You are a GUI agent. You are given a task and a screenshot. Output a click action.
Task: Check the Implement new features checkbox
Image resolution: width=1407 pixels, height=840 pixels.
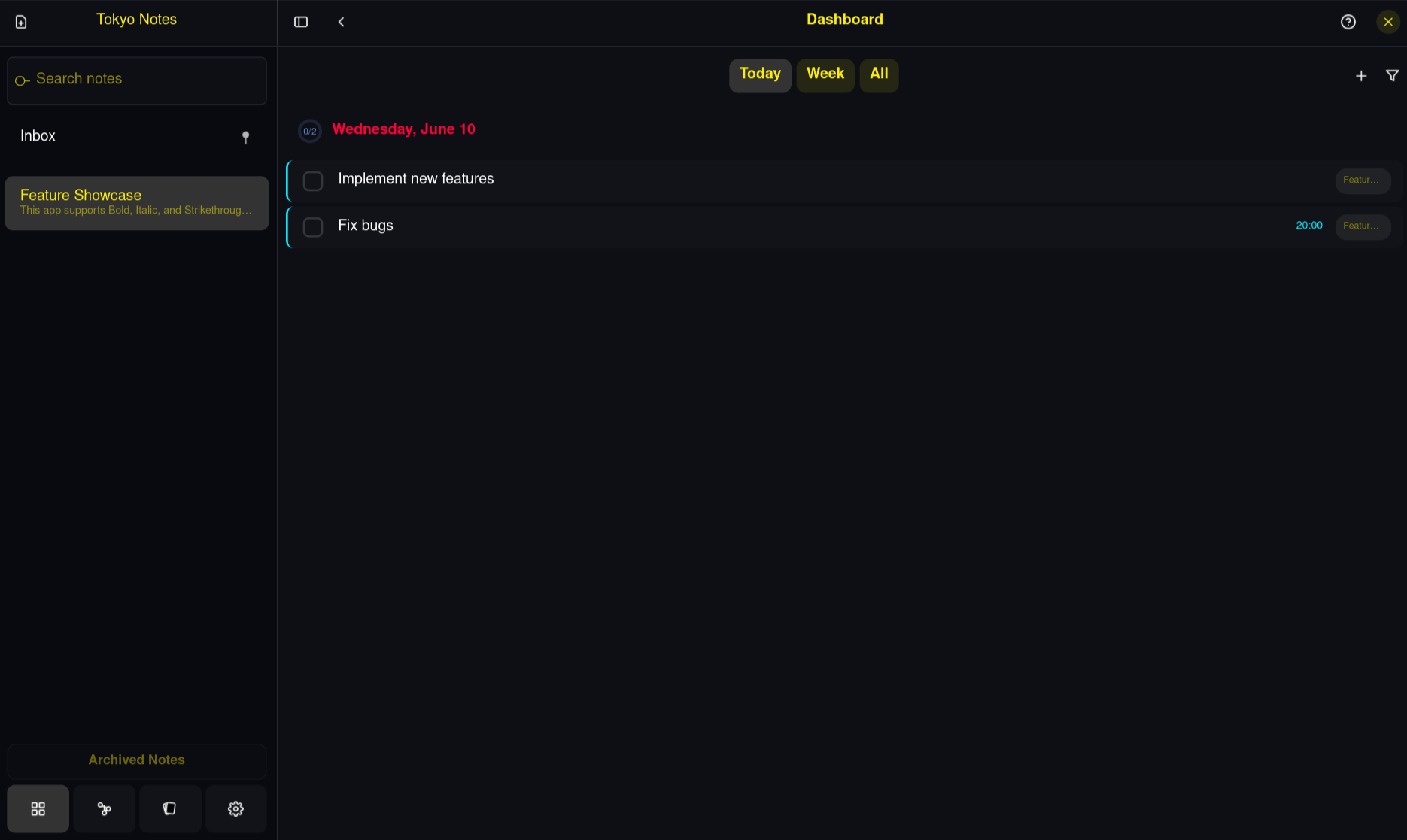click(313, 181)
